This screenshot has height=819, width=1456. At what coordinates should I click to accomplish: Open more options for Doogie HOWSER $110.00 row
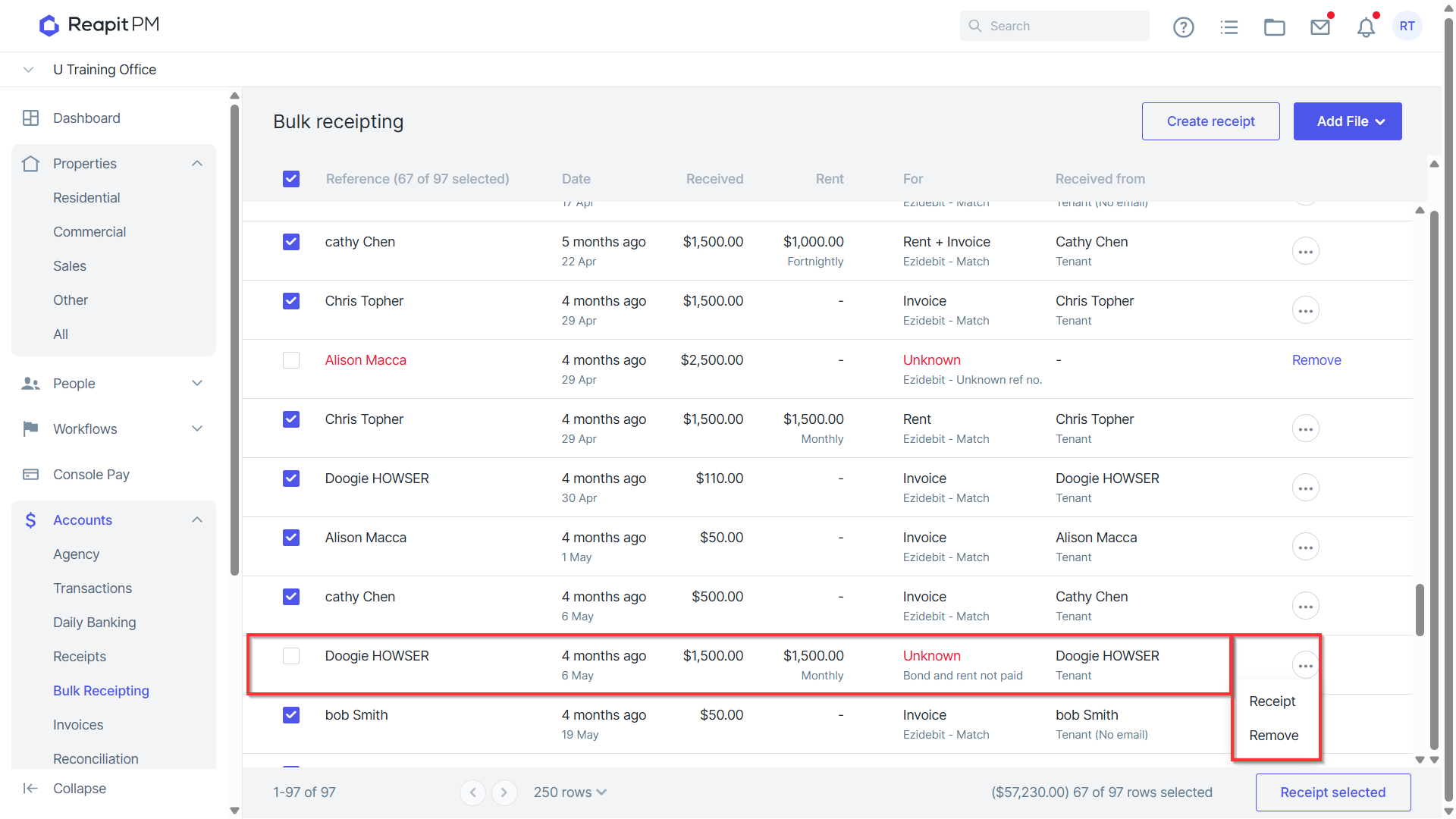(x=1306, y=488)
